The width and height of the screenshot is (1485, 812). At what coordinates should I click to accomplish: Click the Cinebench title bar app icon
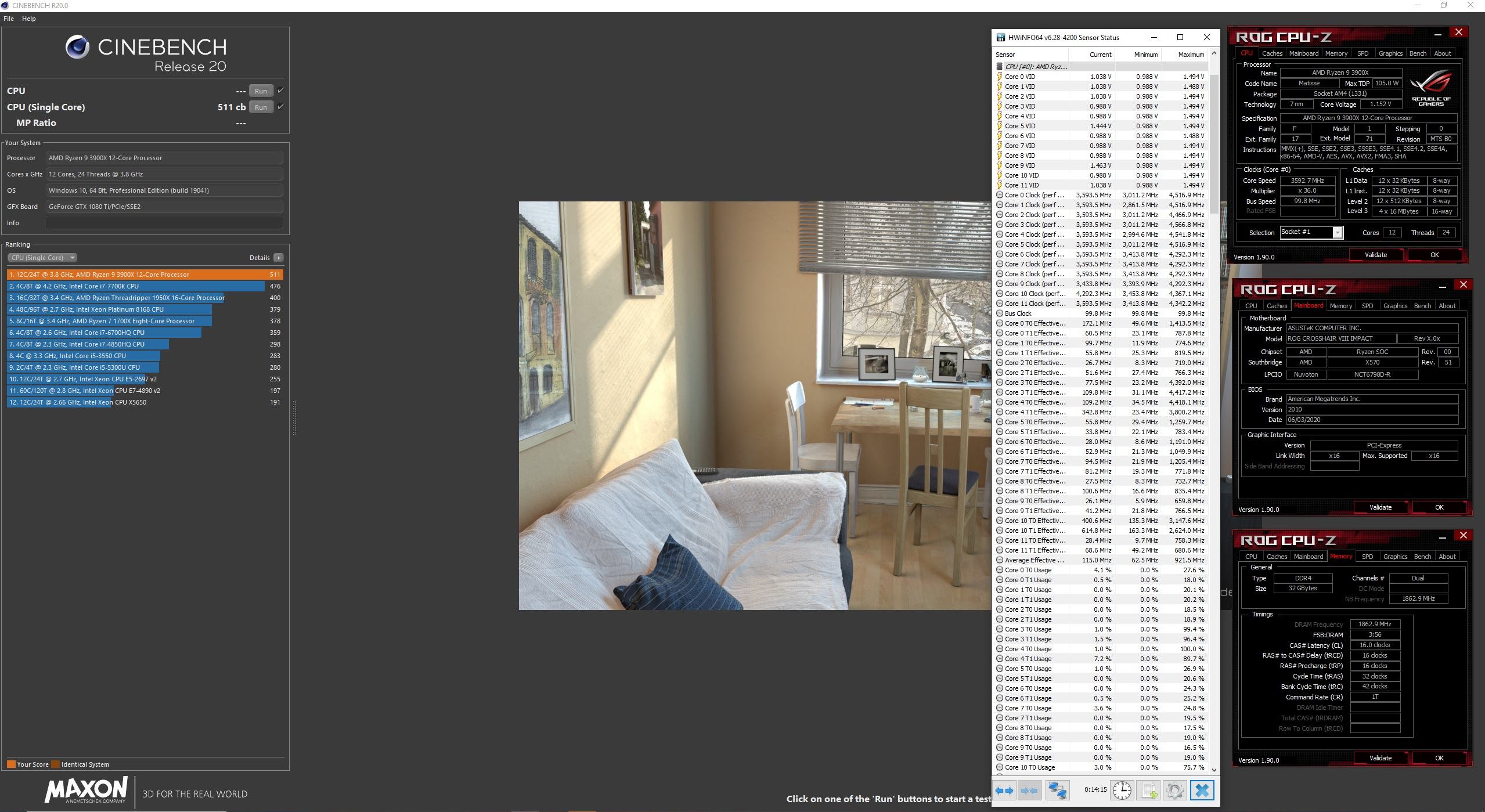pyautogui.click(x=5, y=5)
